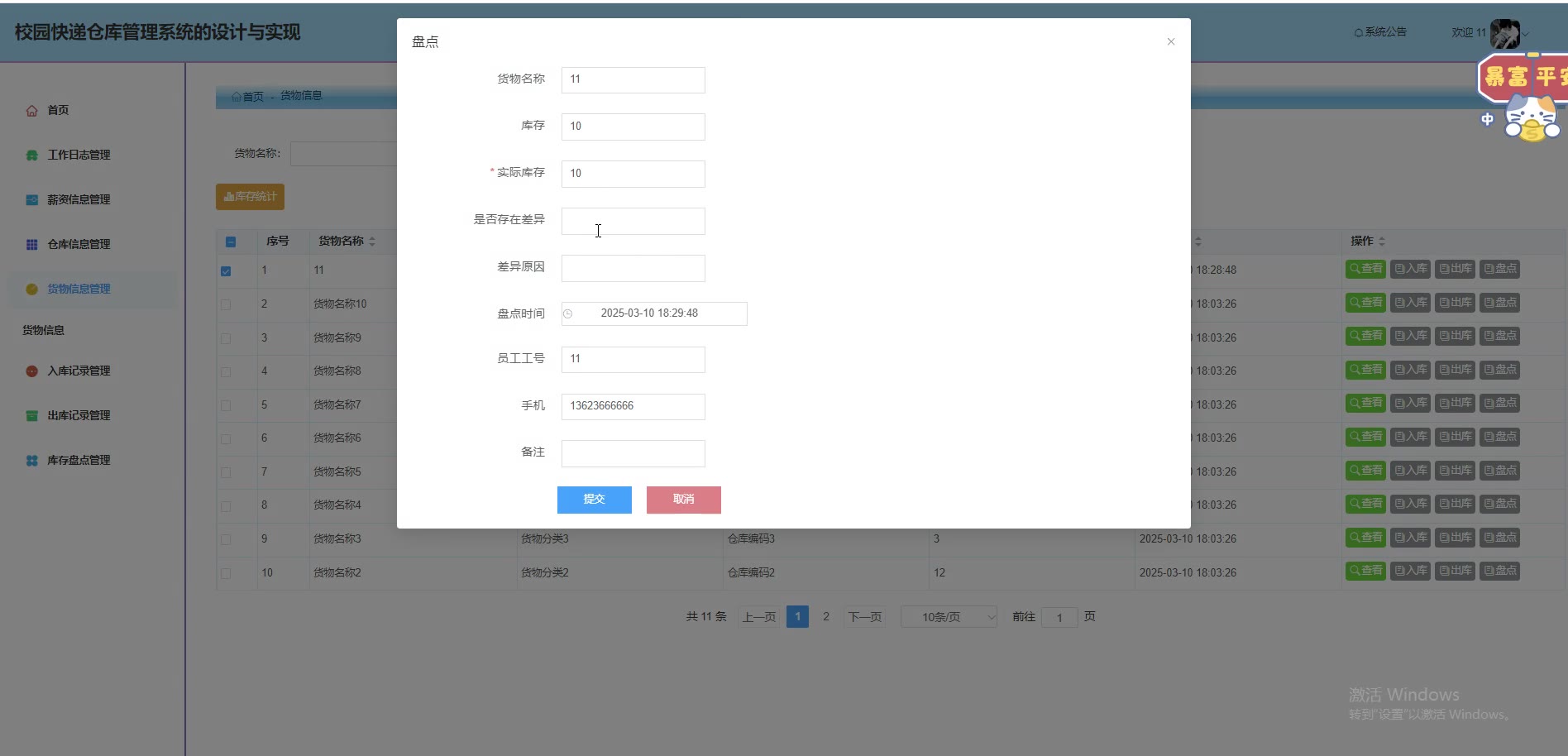Click 盘点 for the 货物名称2 row
The width and height of the screenshot is (1568, 756).
(1499, 571)
